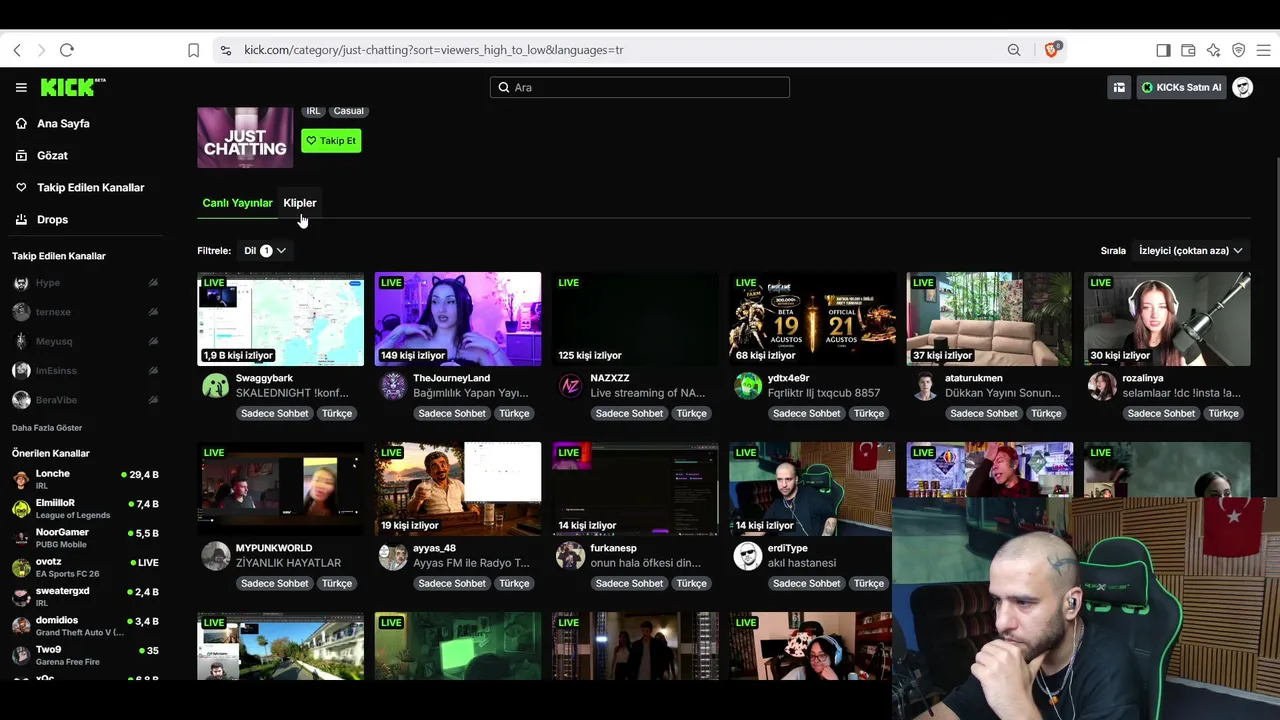Go back using the browser back arrow
The width and height of the screenshot is (1280, 720).
tap(17, 50)
